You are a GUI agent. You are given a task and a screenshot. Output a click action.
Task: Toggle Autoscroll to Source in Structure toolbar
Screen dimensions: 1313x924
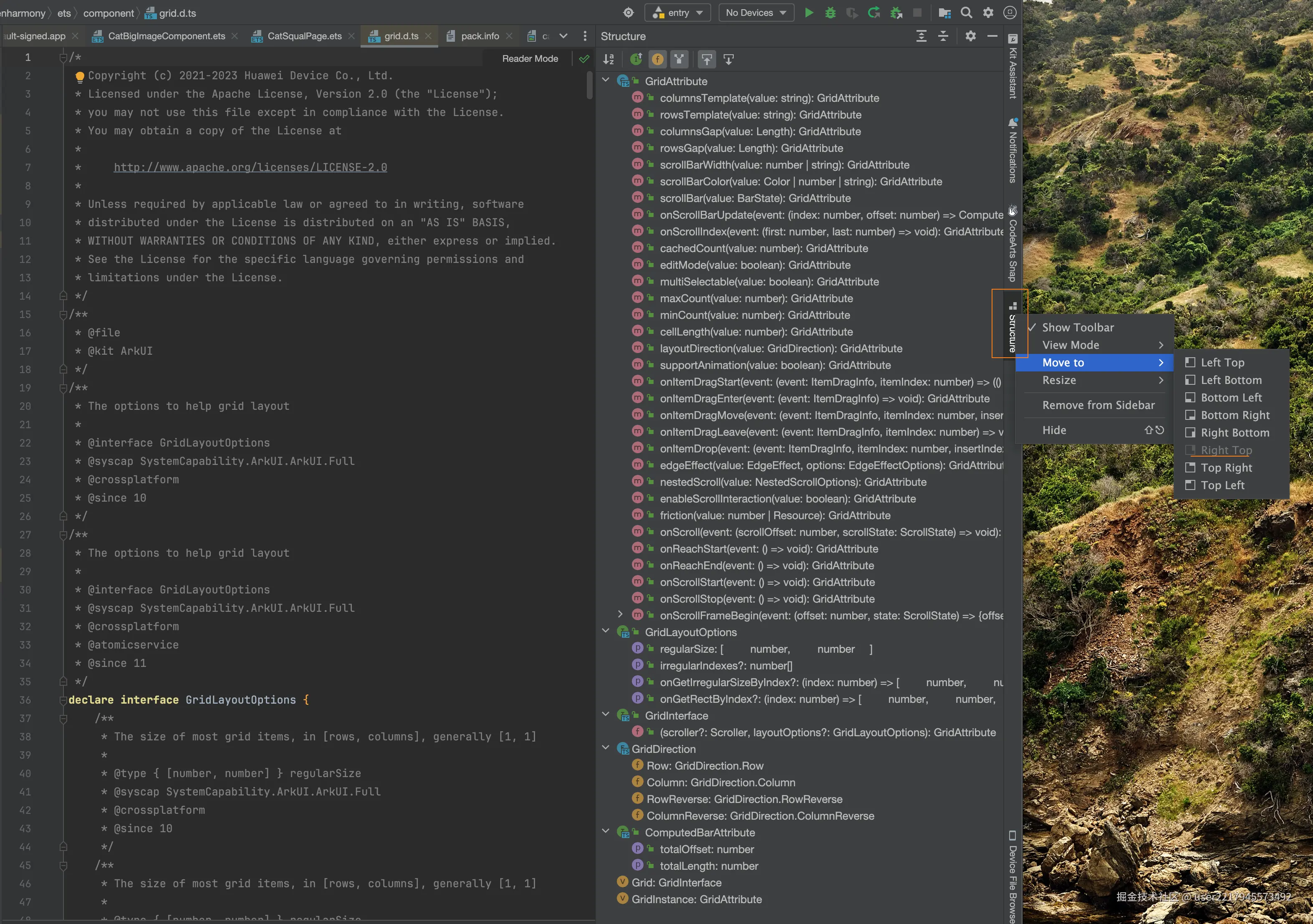pyautogui.click(x=707, y=59)
